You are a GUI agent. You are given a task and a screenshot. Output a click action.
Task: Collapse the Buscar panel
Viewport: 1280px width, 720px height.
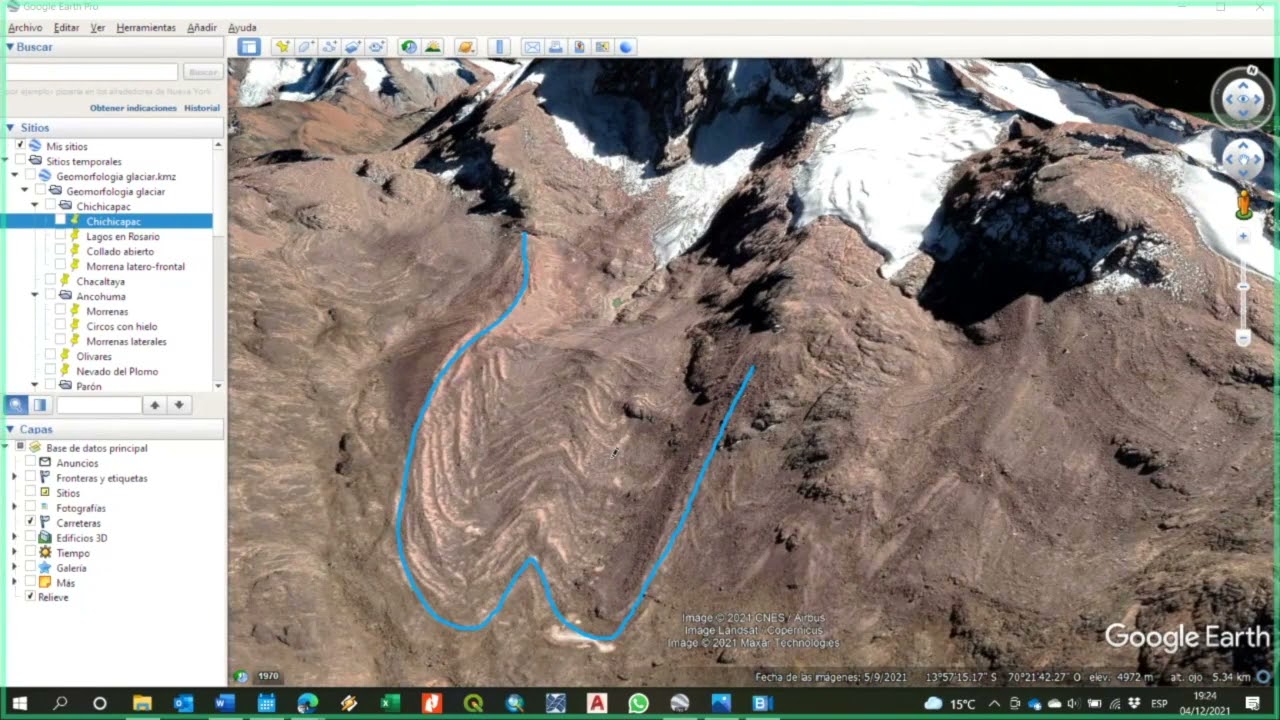coord(10,47)
